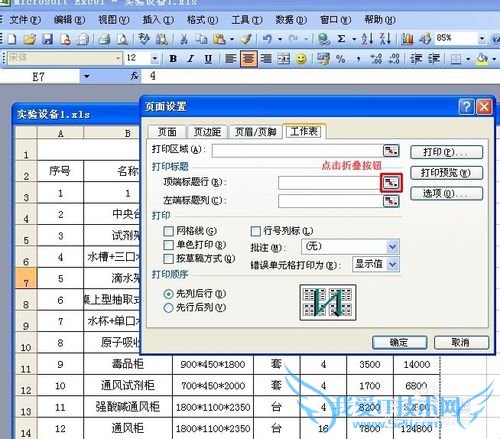This screenshot has height=439, width=500.
Task: Merge and center cells icon
Action: click(x=284, y=59)
